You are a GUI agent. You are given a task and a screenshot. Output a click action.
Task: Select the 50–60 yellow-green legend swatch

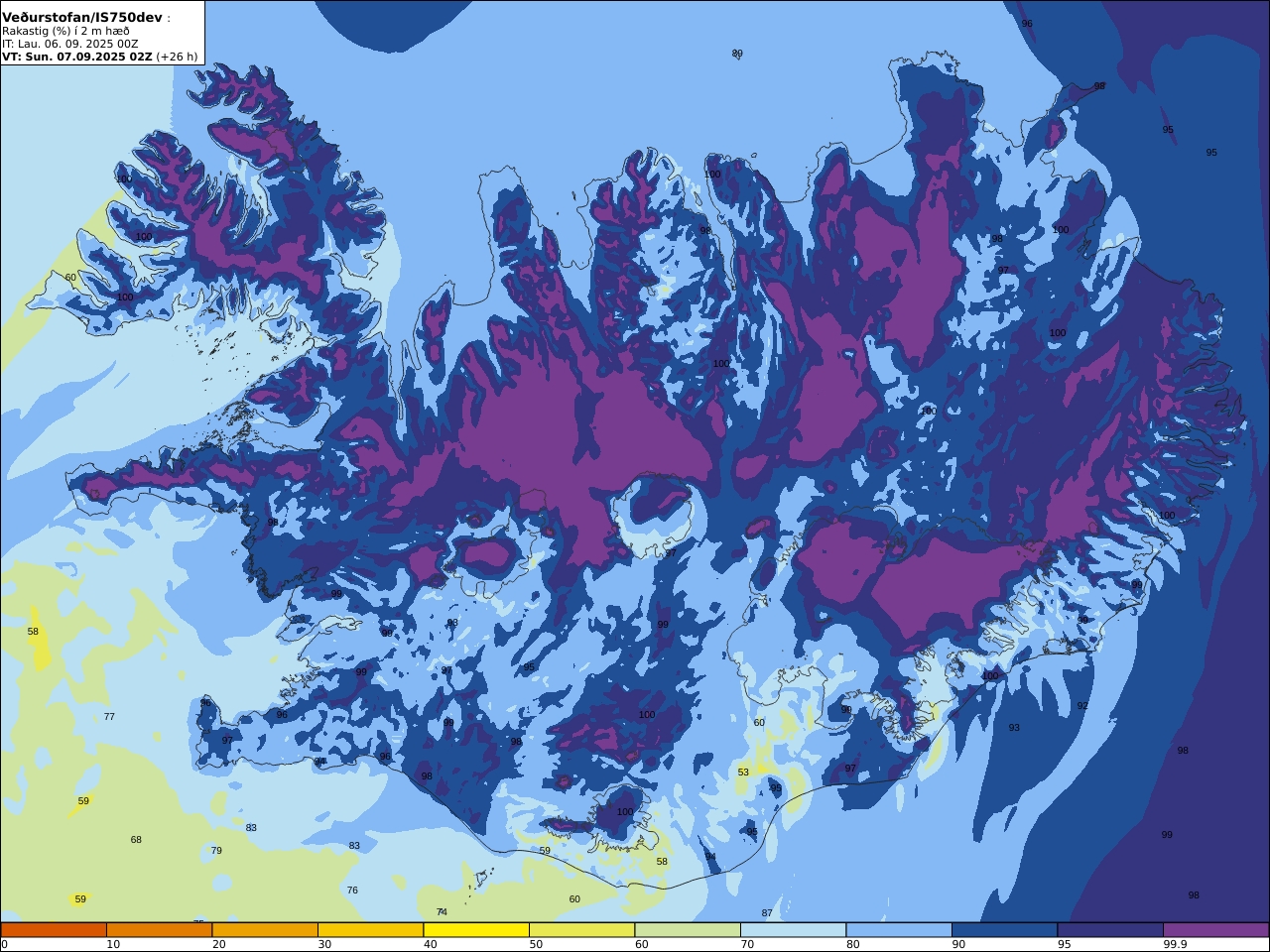[581, 930]
